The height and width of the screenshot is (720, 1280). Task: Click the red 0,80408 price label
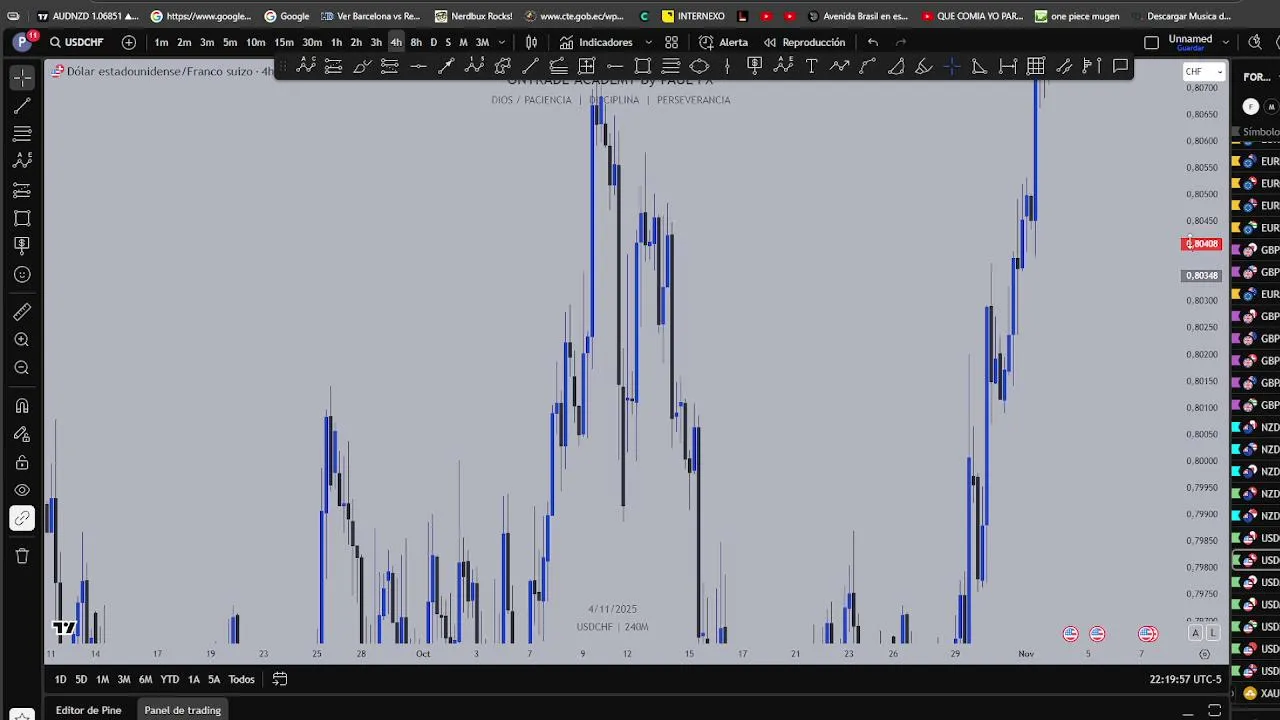[x=1201, y=244]
